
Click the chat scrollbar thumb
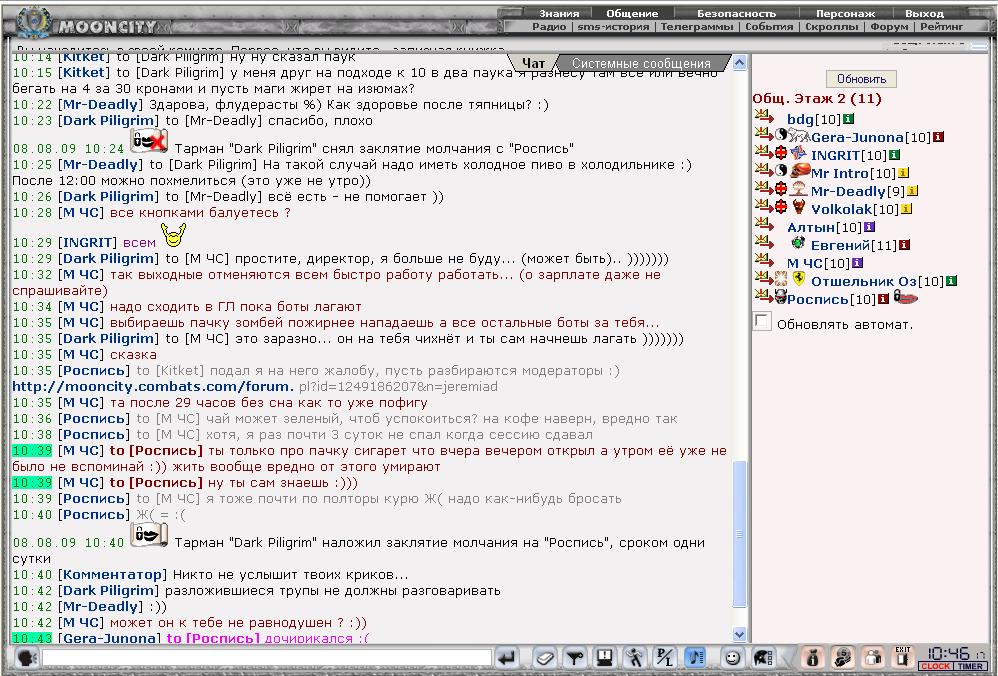pyautogui.click(x=740, y=533)
